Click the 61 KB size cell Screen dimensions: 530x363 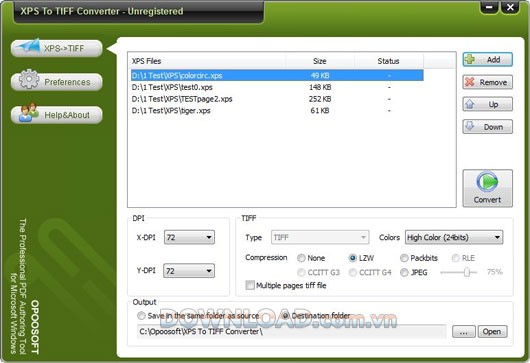(x=320, y=111)
